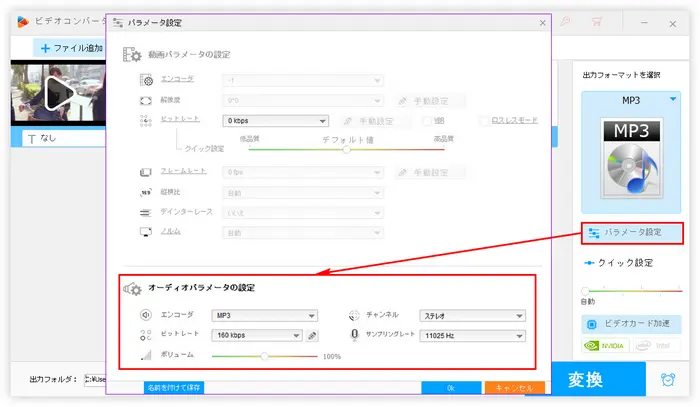The image size is (700, 407).
Task: Click the ボリューム volume slider handle
Action: coord(264,355)
